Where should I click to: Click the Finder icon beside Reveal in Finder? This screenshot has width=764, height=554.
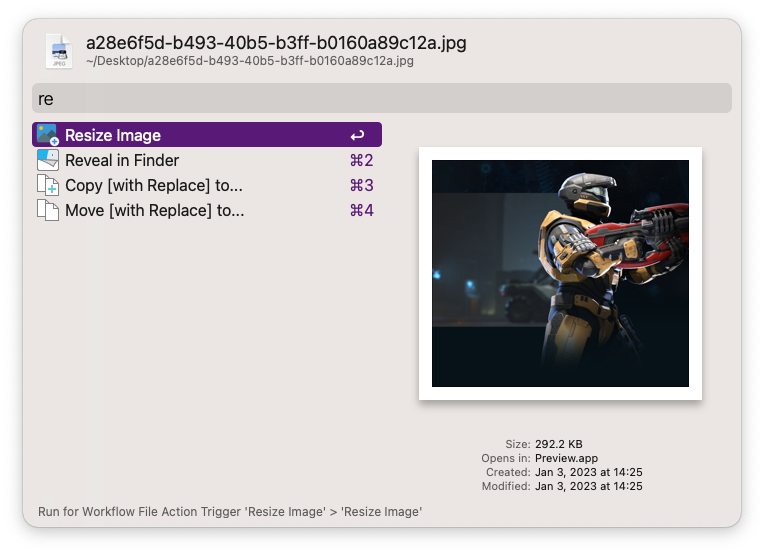click(47, 160)
